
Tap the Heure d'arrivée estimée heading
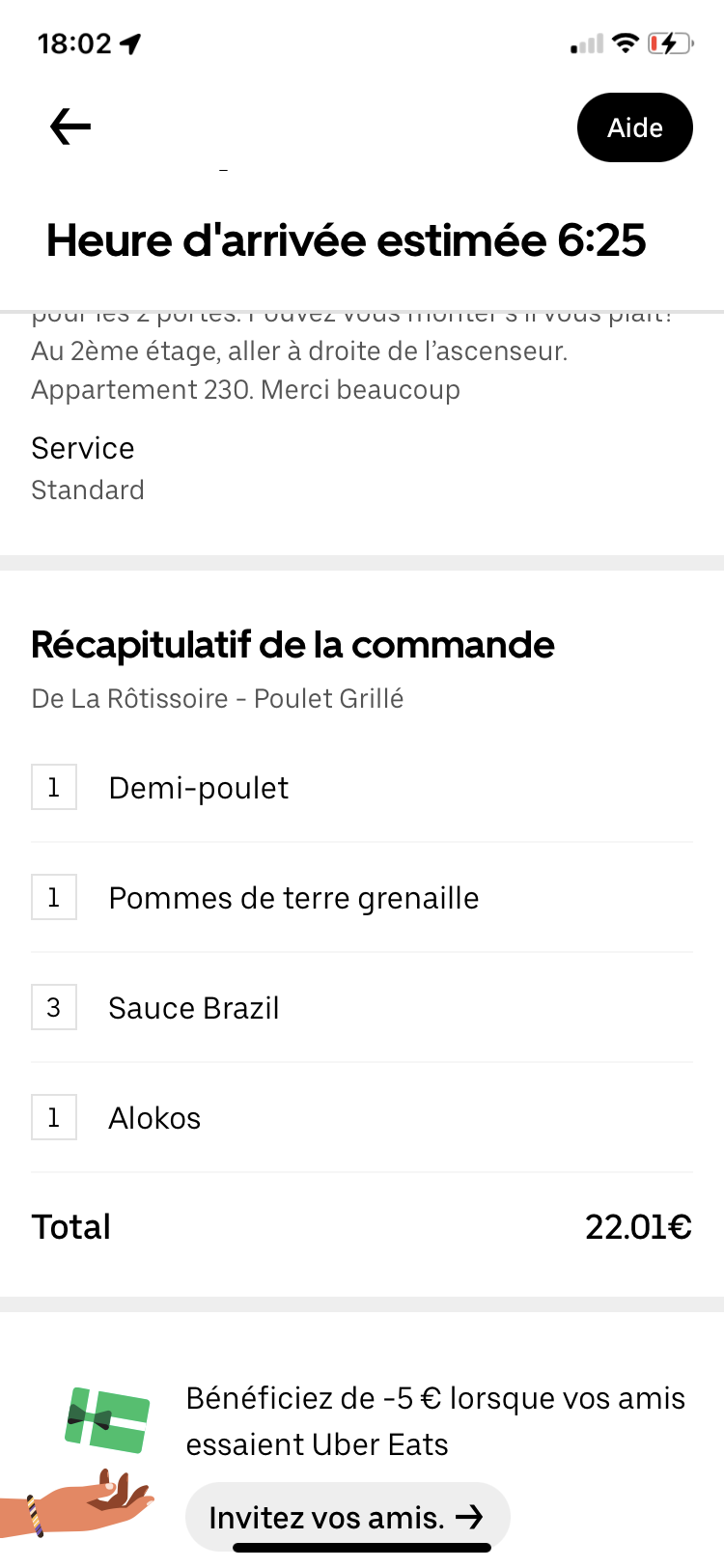click(x=346, y=240)
